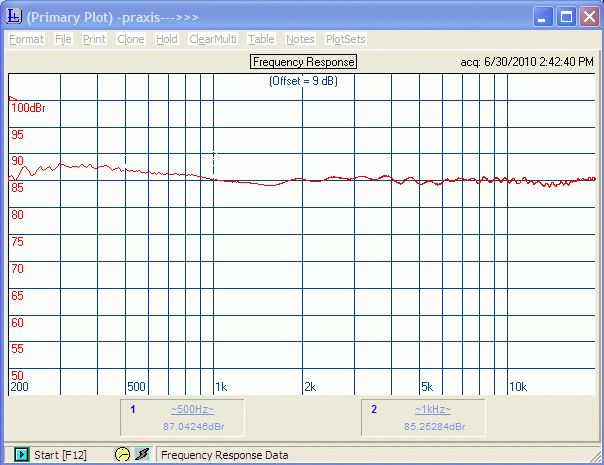This screenshot has width=604, height=465.
Task: Open the File menu
Action: [x=63, y=39]
